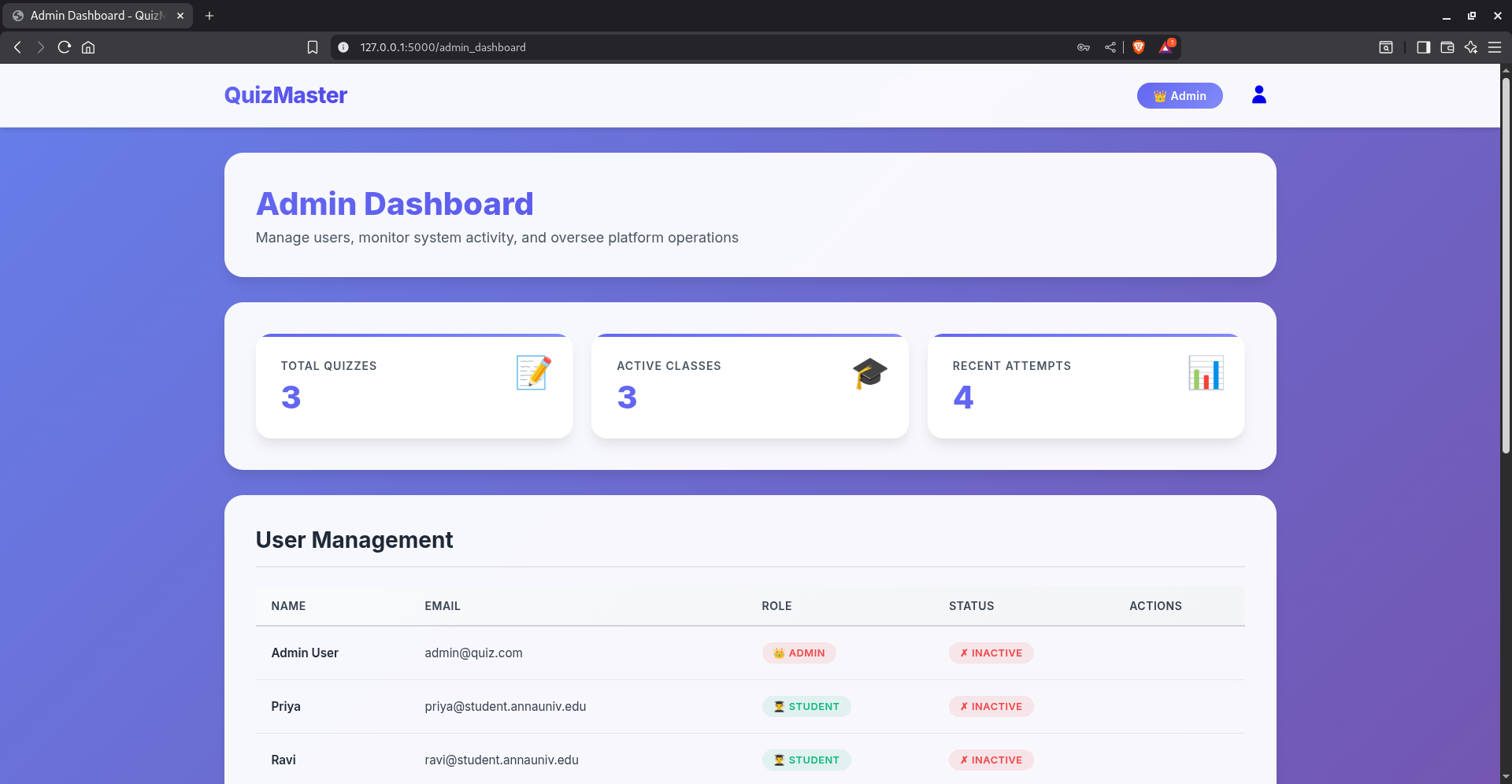1512x784 pixels.
Task: Open the QuizMaster home link
Action: (286, 95)
